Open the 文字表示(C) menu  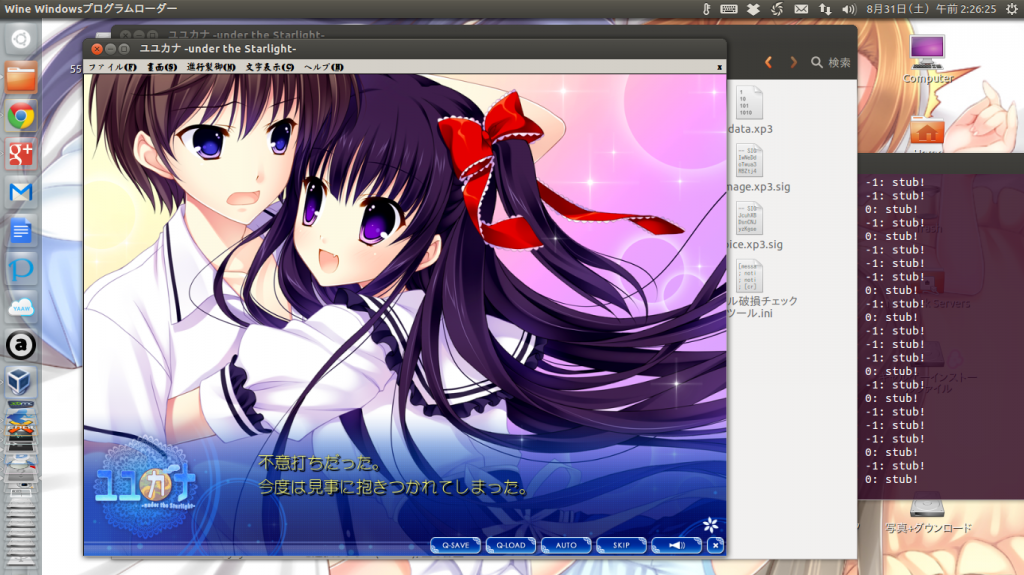click(x=270, y=67)
